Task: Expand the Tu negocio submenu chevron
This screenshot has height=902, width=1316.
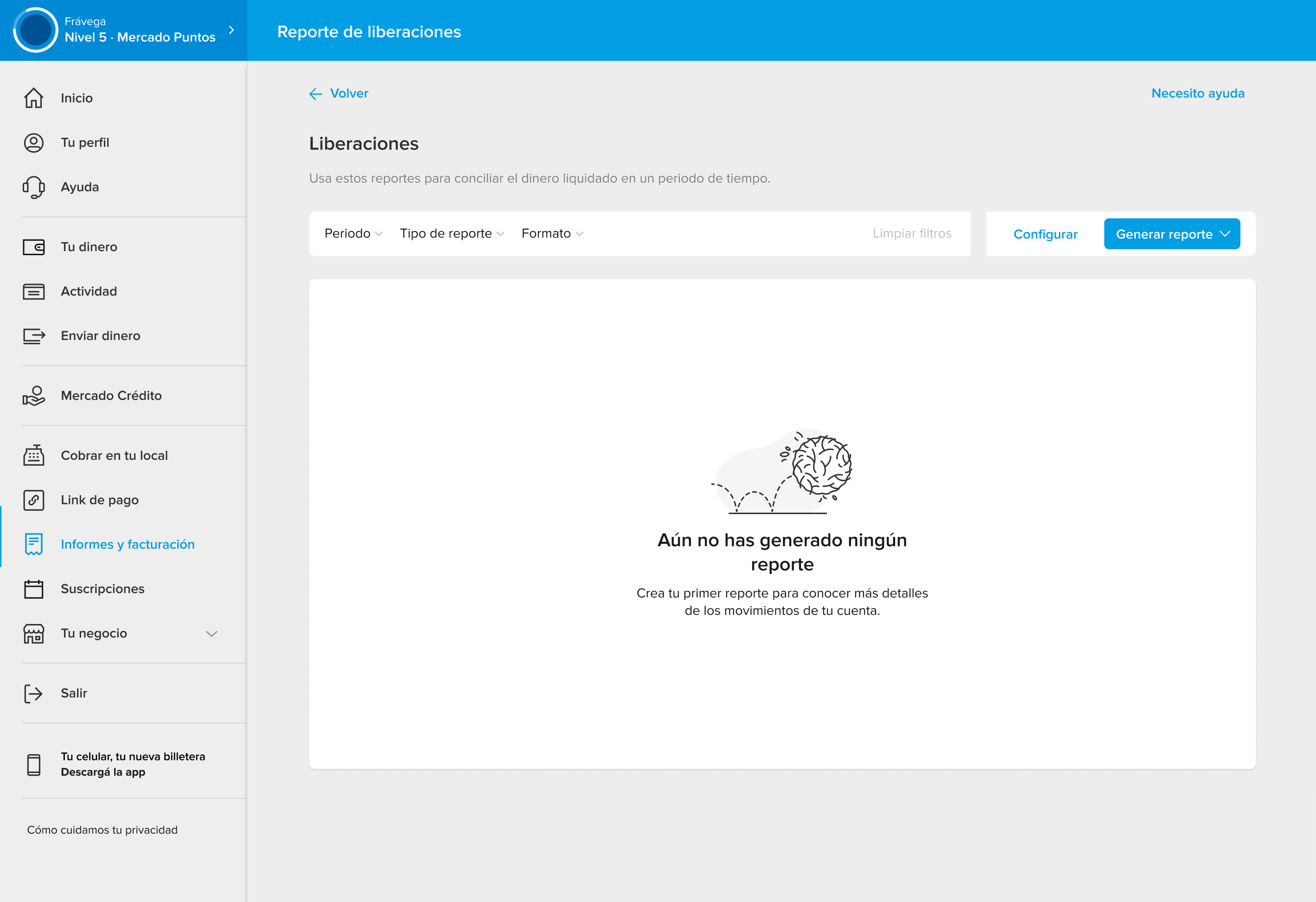Action: tap(211, 634)
